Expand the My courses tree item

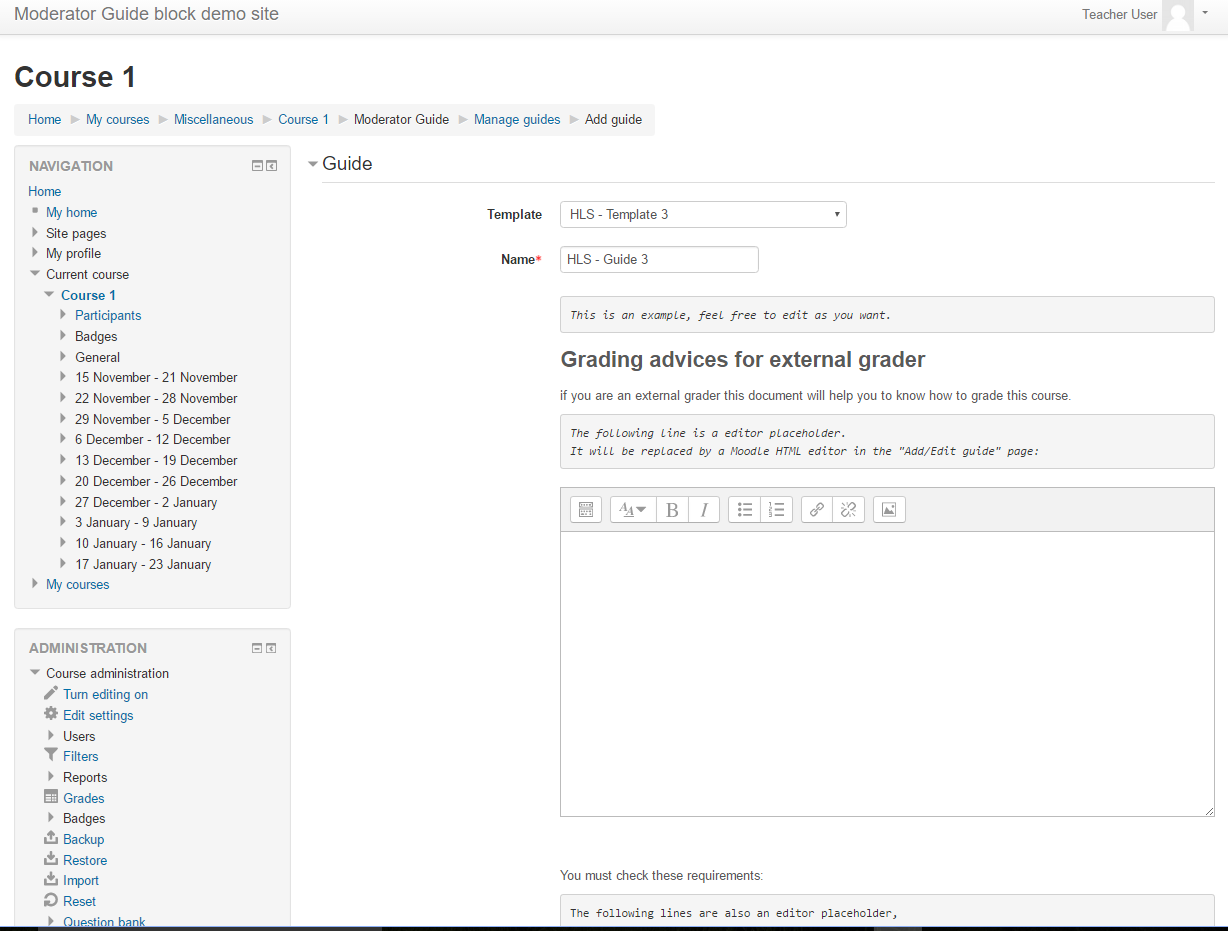[36, 584]
